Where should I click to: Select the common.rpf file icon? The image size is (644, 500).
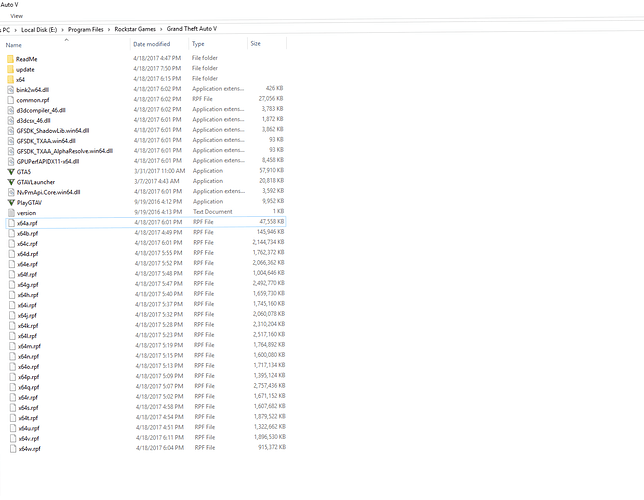(11, 100)
